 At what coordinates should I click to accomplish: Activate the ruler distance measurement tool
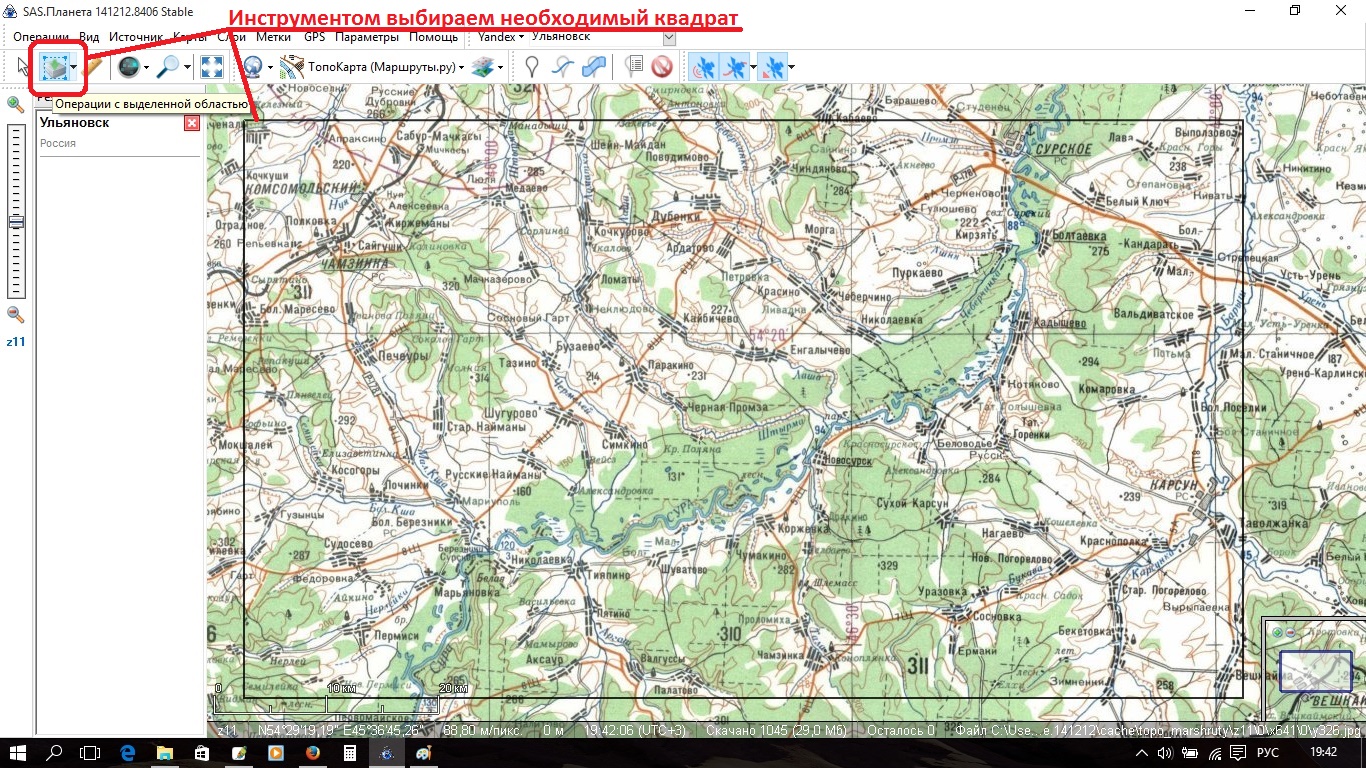pos(94,67)
